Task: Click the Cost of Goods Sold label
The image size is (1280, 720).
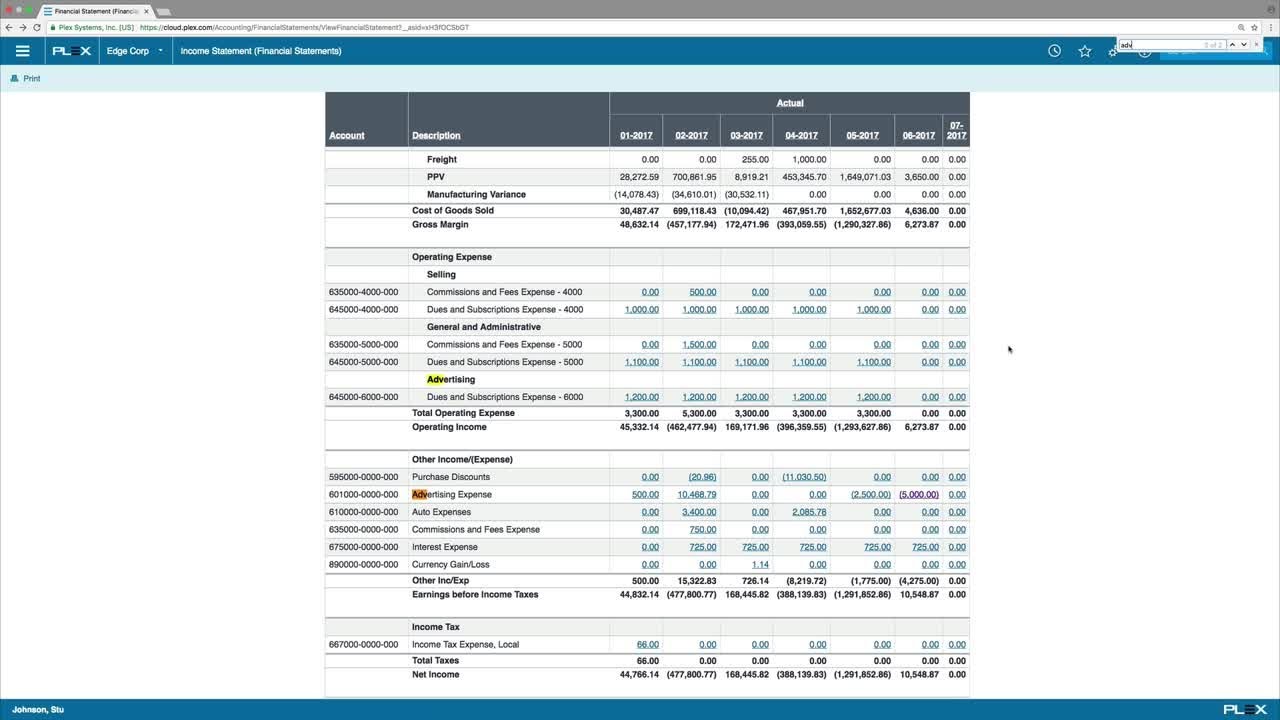Action: [453, 211]
